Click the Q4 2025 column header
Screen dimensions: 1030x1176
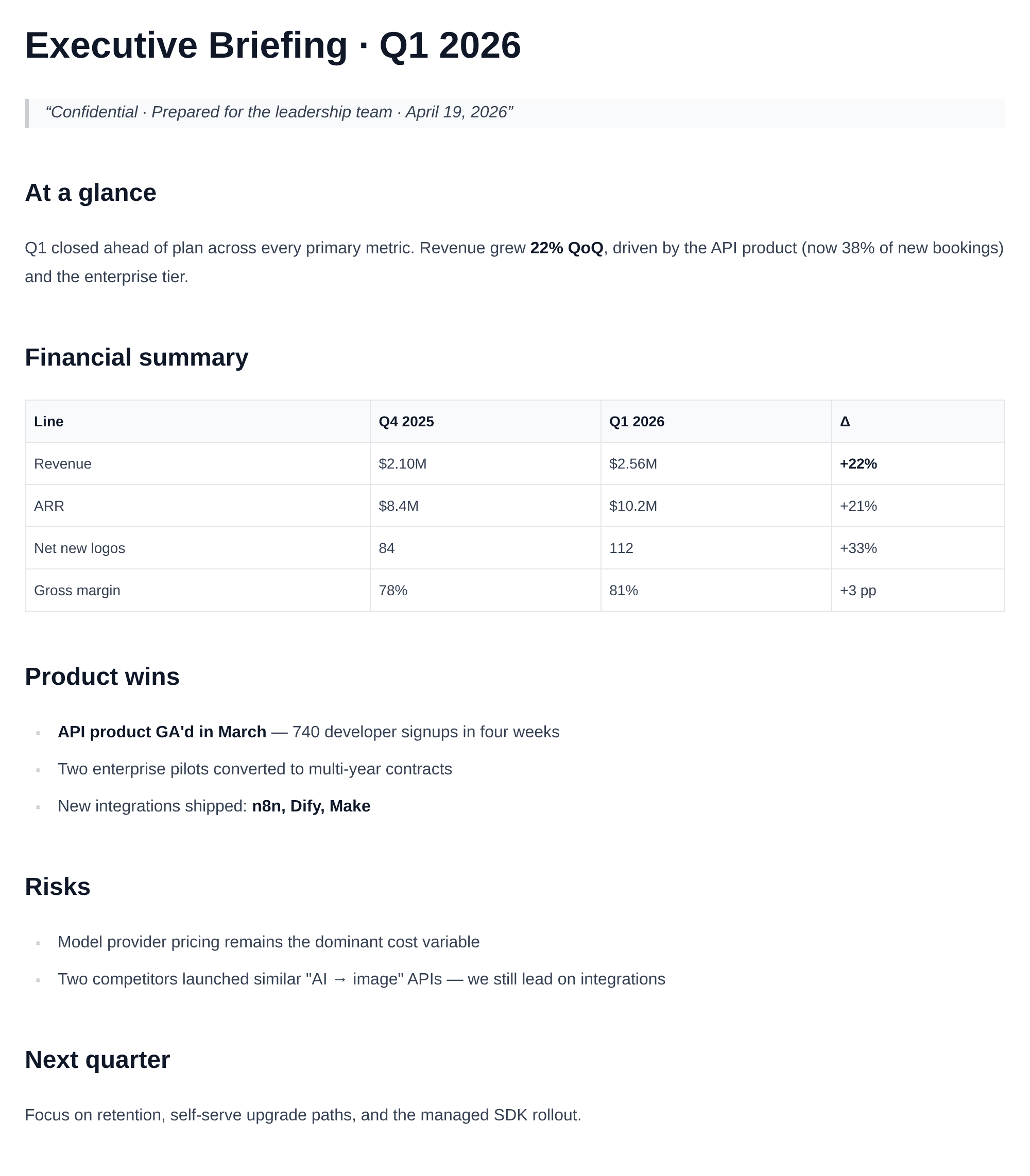click(406, 422)
